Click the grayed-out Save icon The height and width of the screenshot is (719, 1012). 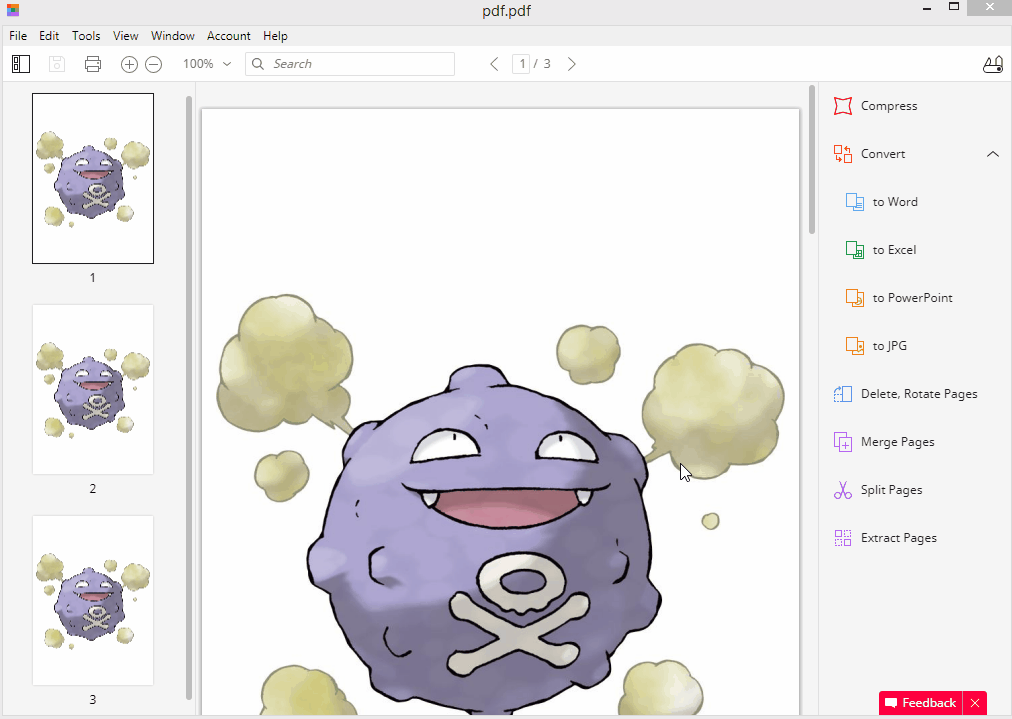click(x=57, y=64)
